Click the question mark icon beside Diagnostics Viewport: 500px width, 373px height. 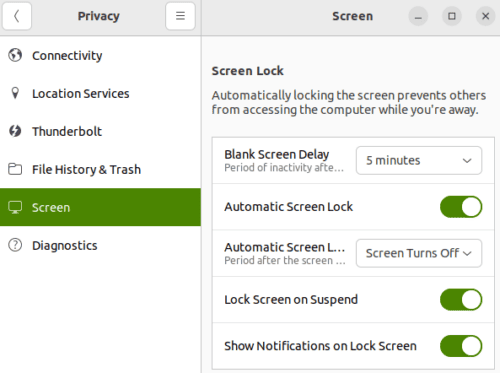[x=15, y=245]
